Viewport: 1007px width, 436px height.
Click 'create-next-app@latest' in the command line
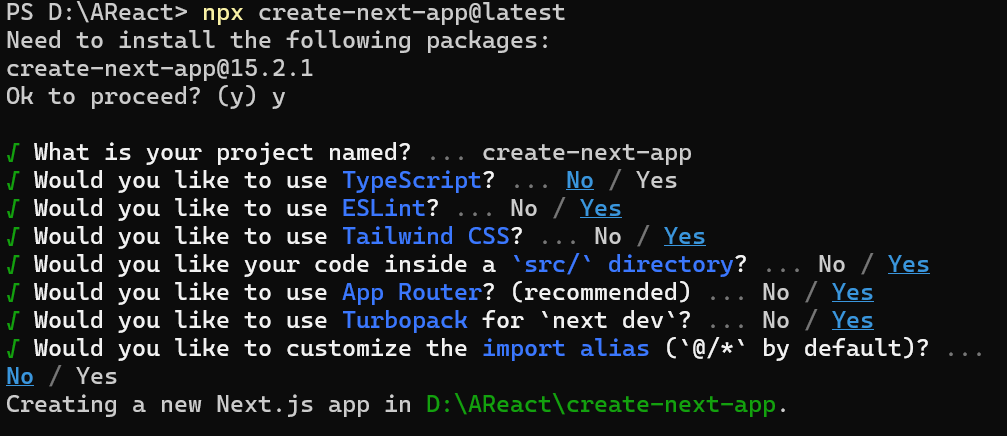click(412, 12)
